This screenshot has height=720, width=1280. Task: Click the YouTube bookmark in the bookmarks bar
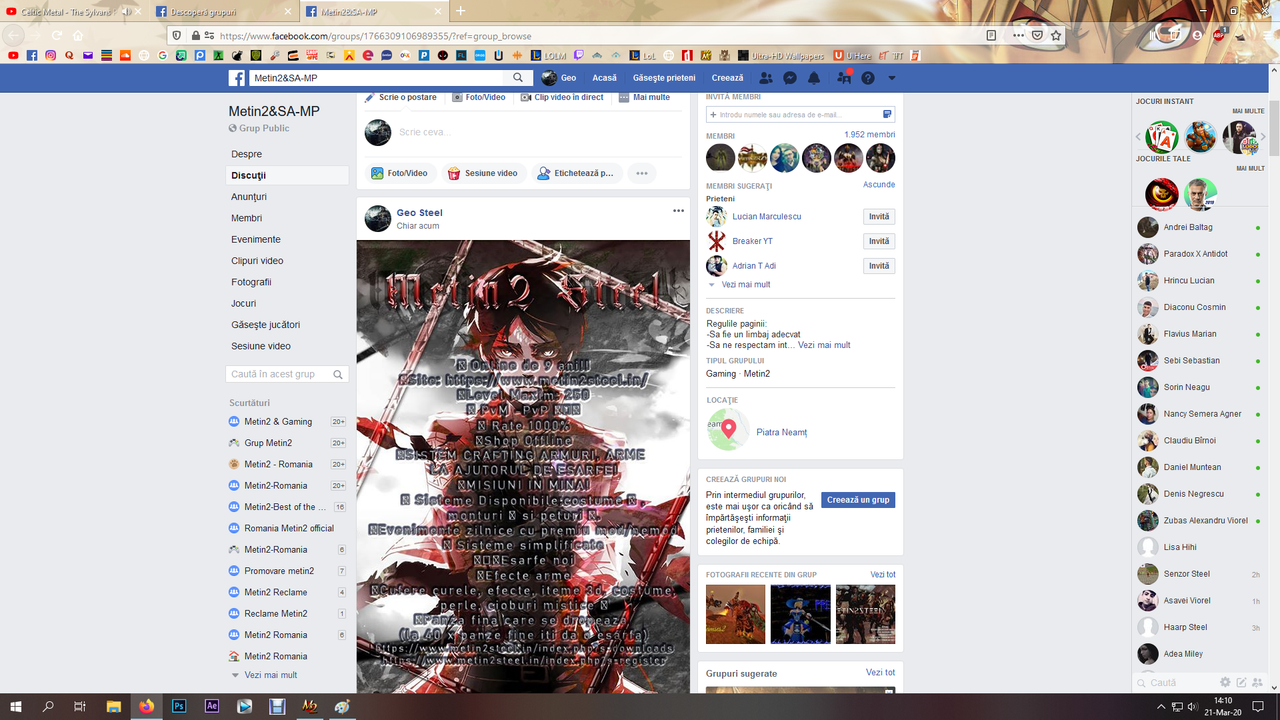(x=13, y=55)
